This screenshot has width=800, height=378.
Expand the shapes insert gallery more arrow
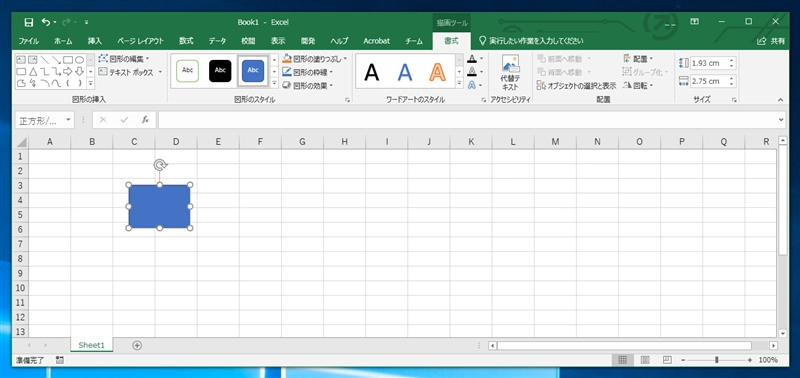90,83
